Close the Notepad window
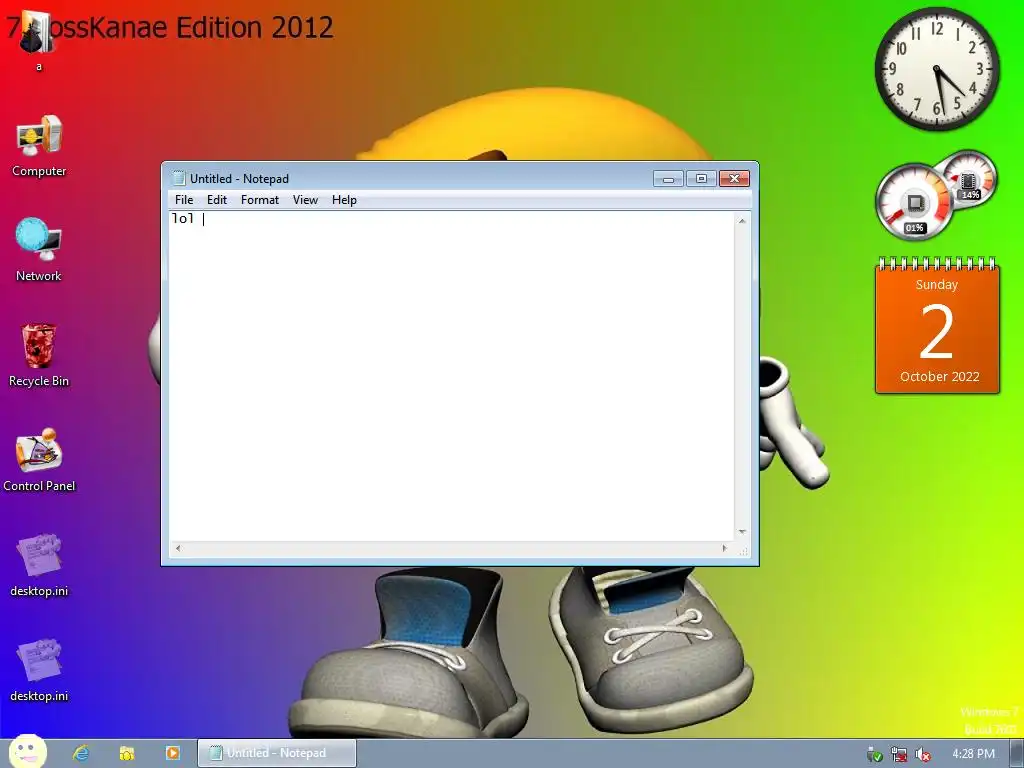 735,178
